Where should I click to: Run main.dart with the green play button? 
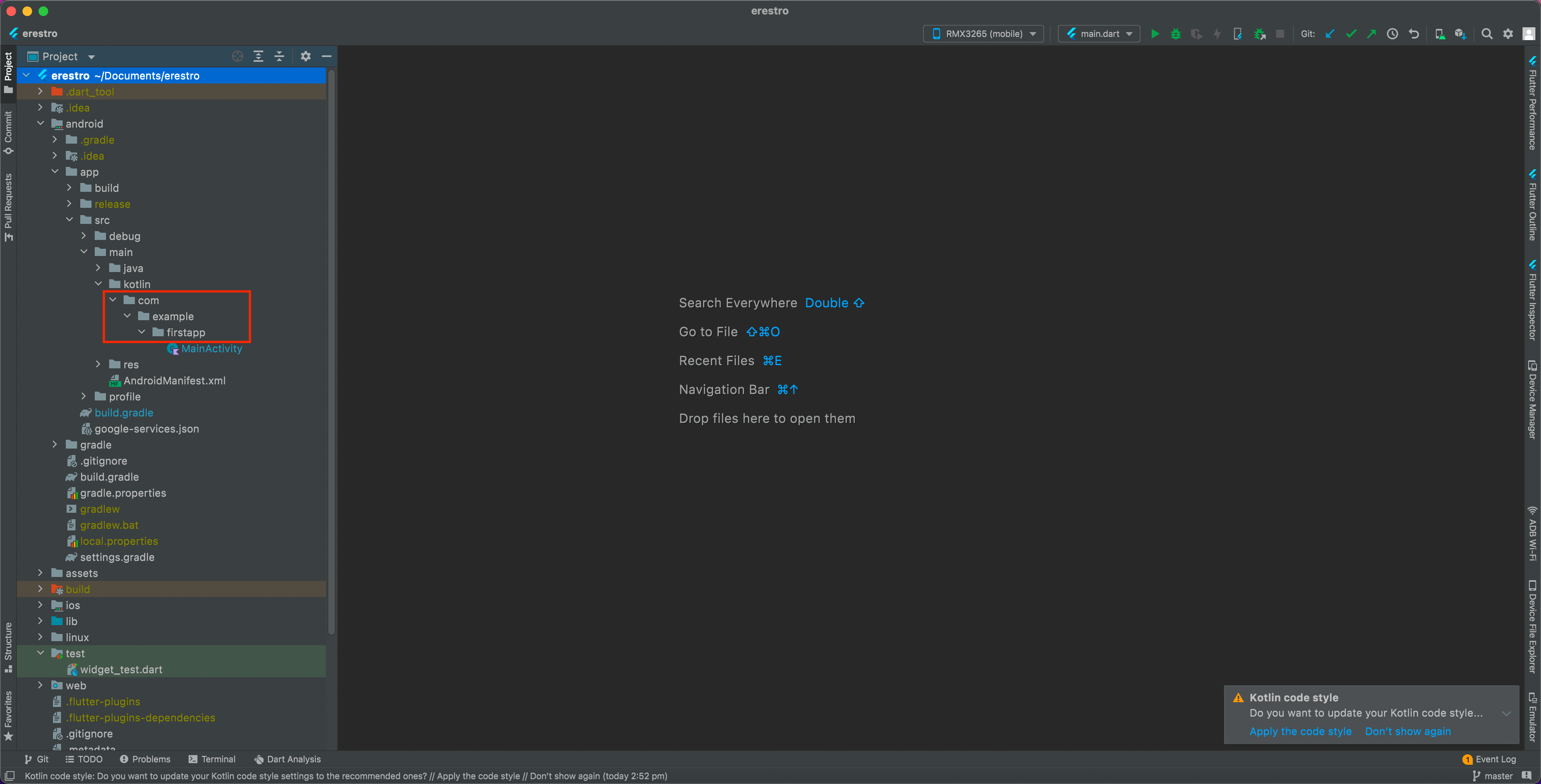[1155, 34]
